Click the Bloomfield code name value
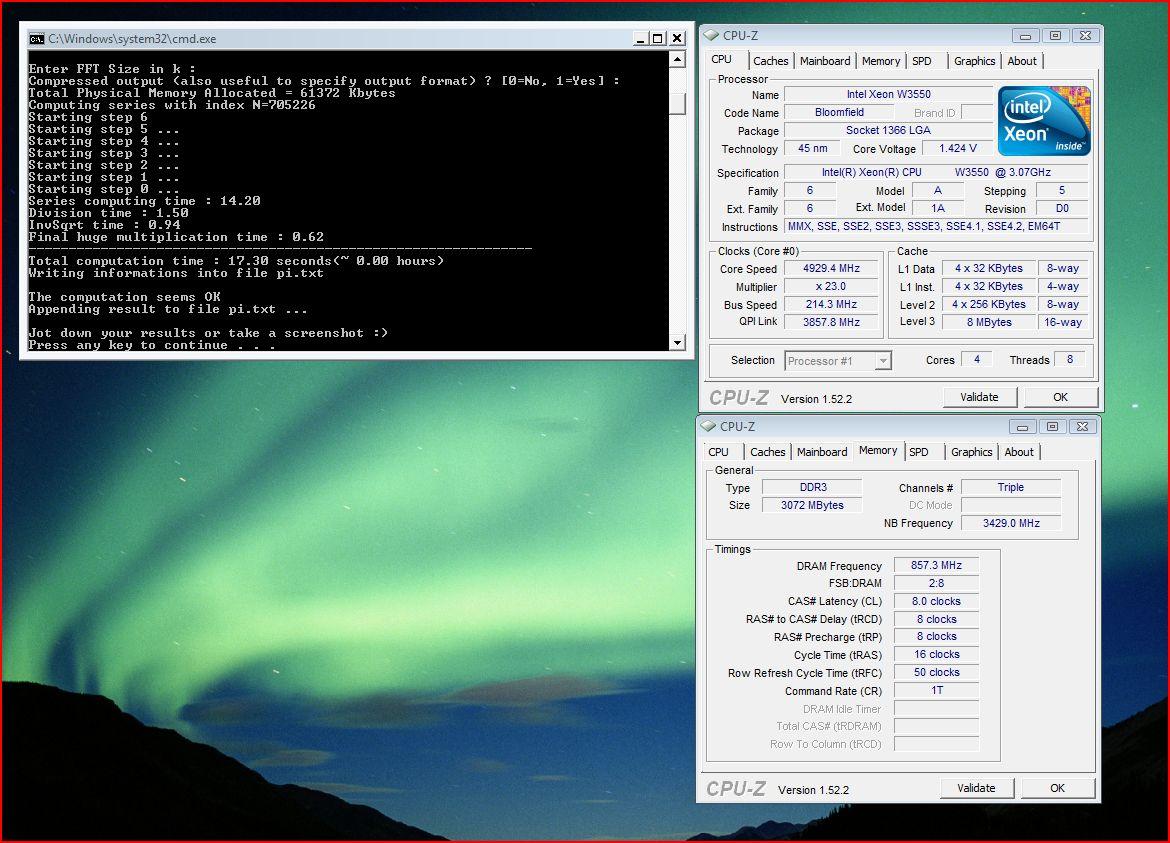Image resolution: width=1170 pixels, height=843 pixels. [839, 112]
